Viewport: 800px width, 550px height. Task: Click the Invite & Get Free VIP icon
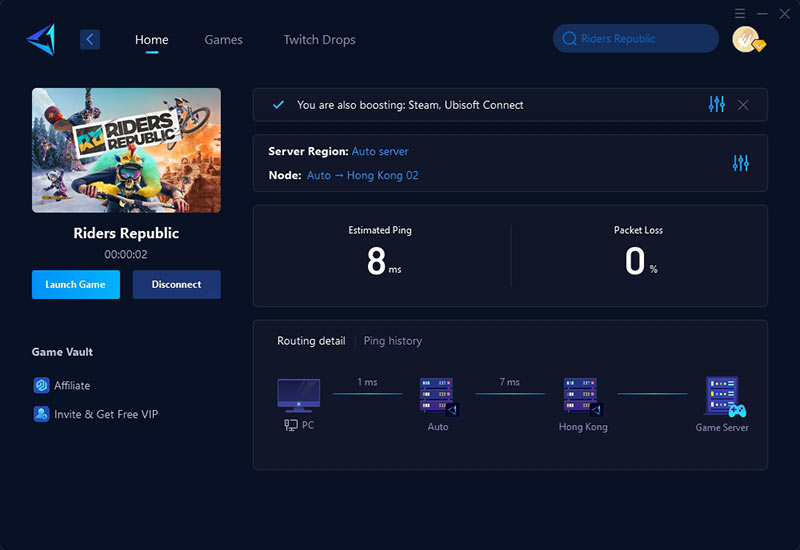(x=41, y=414)
